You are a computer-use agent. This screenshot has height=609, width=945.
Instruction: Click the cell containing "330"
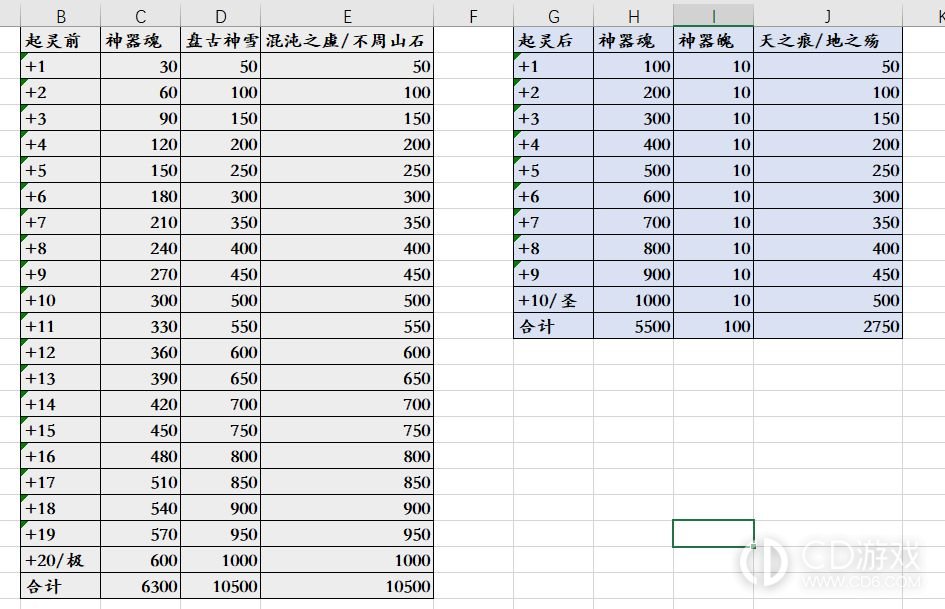pyautogui.click(x=140, y=326)
